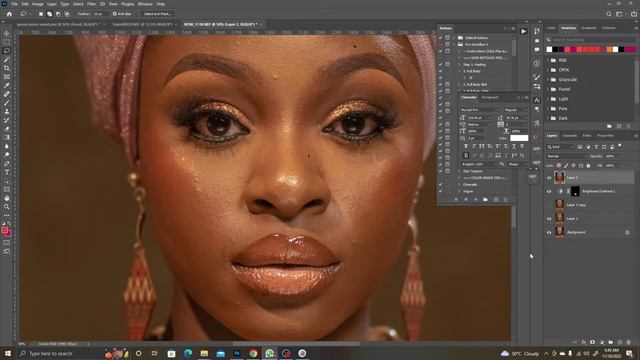Open Microsoft Edge from the taskbar
Viewport: 640px width, 360px height.
(x=188, y=353)
